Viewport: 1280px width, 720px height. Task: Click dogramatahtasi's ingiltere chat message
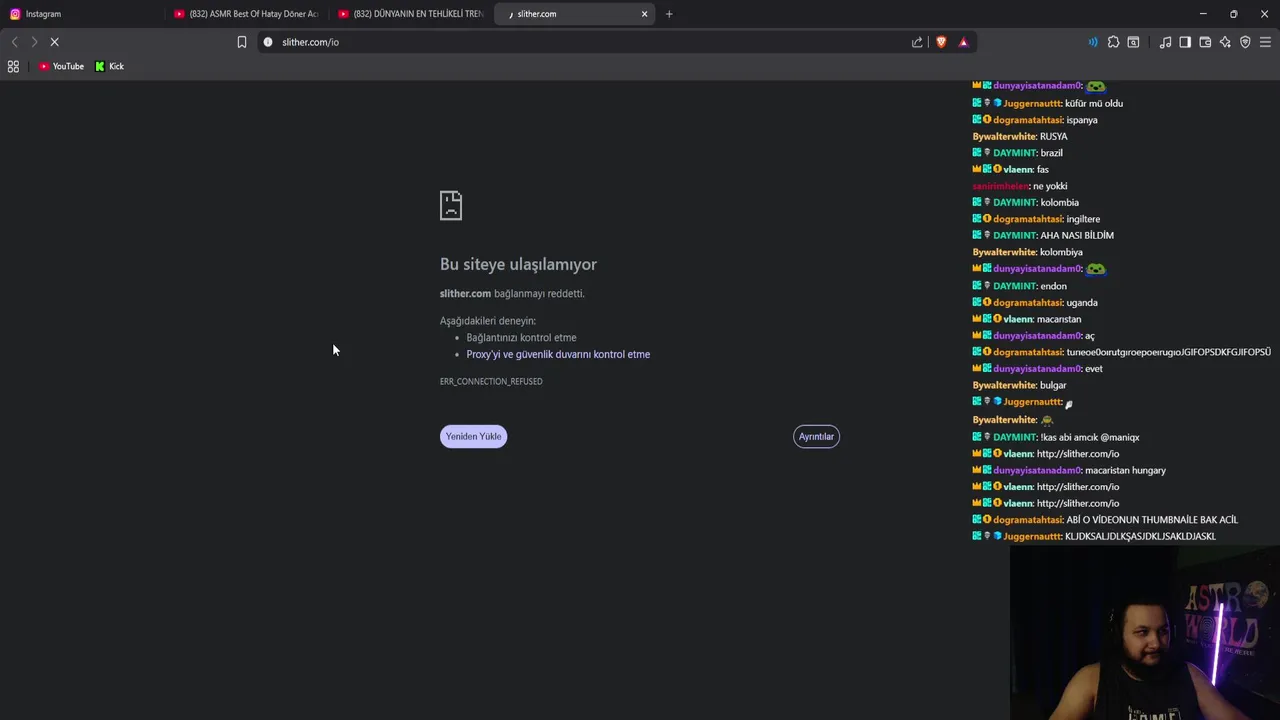[x=1036, y=219]
